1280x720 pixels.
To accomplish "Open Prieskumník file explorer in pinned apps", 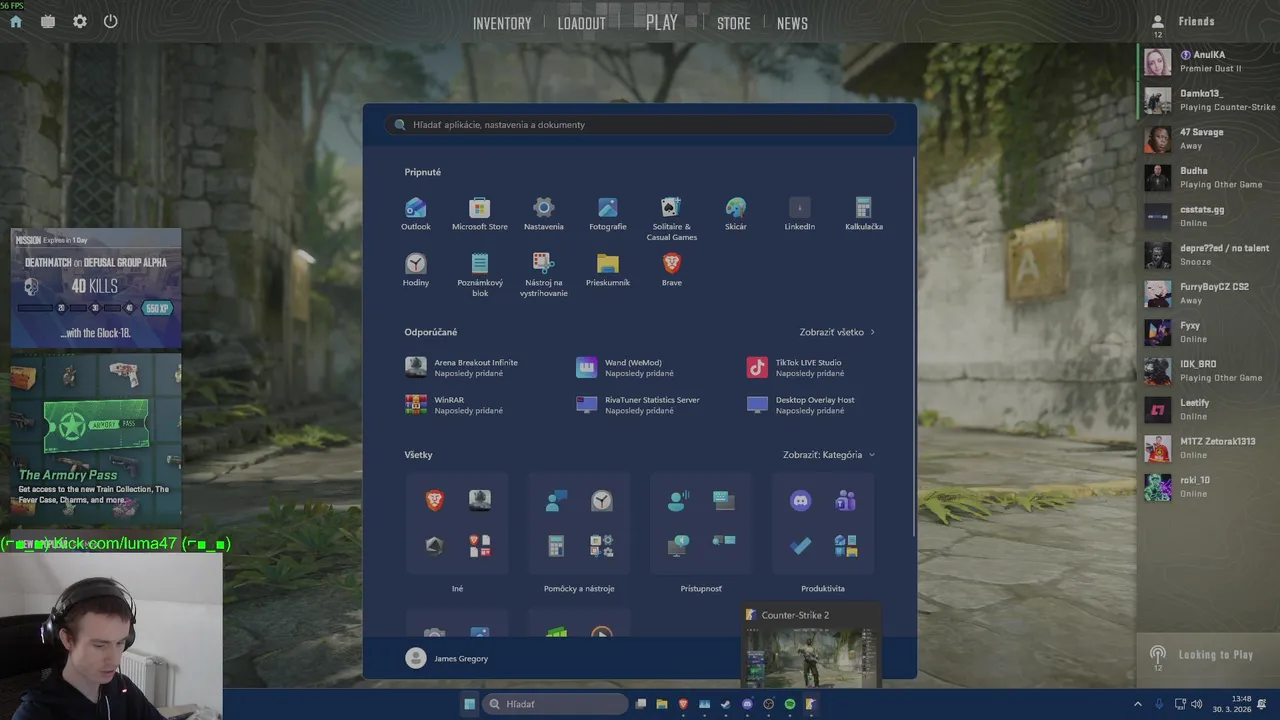I will click(x=608, y=269).
